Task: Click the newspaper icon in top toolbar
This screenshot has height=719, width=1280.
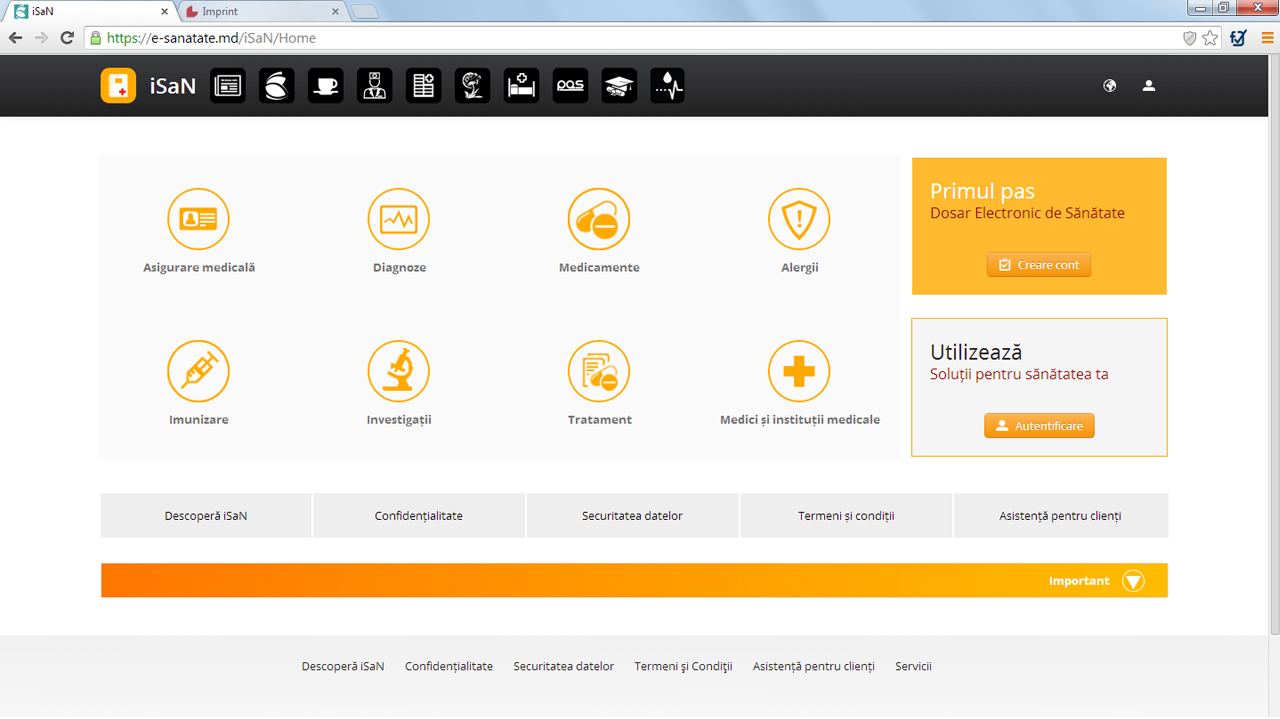Action: [228, 86]
